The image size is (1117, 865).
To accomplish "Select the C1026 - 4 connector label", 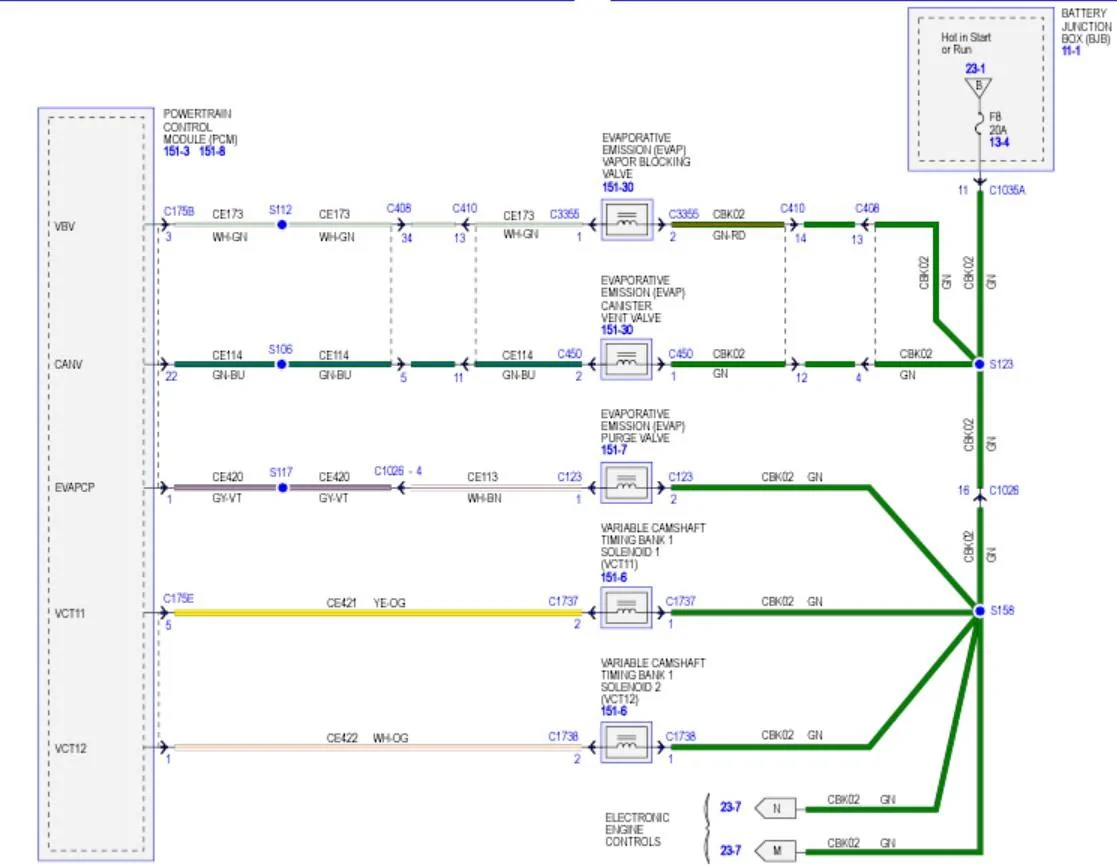I will (x=398, y=471).
